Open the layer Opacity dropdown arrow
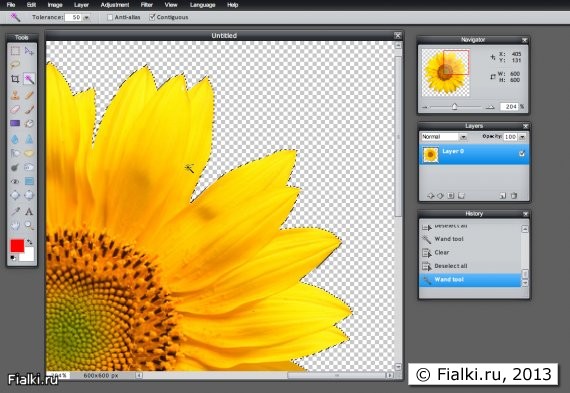This screenshot has width=570, height=393. coord(522,137)
